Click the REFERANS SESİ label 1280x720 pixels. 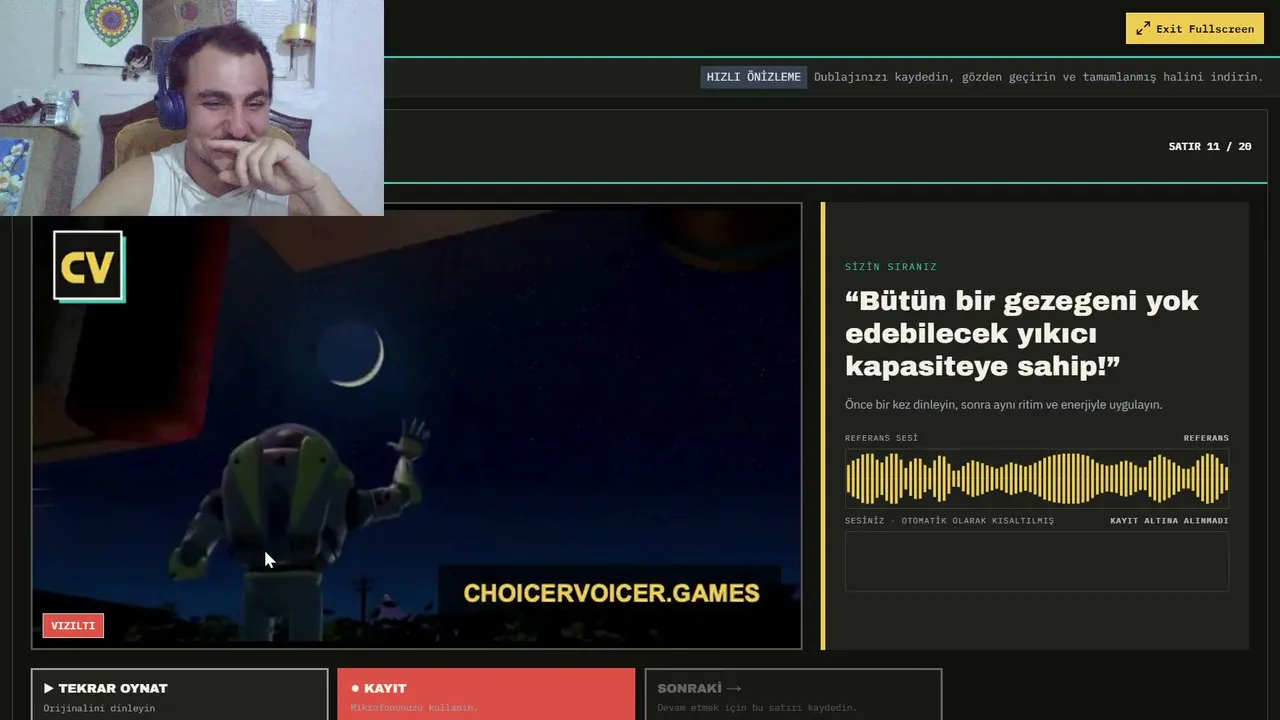(x=881, y=438)
